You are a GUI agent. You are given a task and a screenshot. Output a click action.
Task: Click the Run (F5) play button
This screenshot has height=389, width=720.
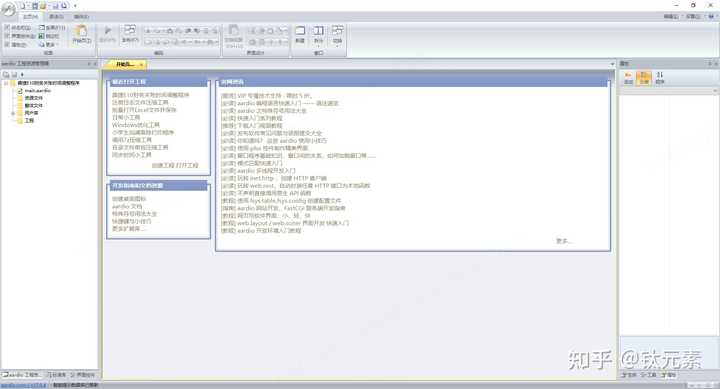(x=107, y=34)
